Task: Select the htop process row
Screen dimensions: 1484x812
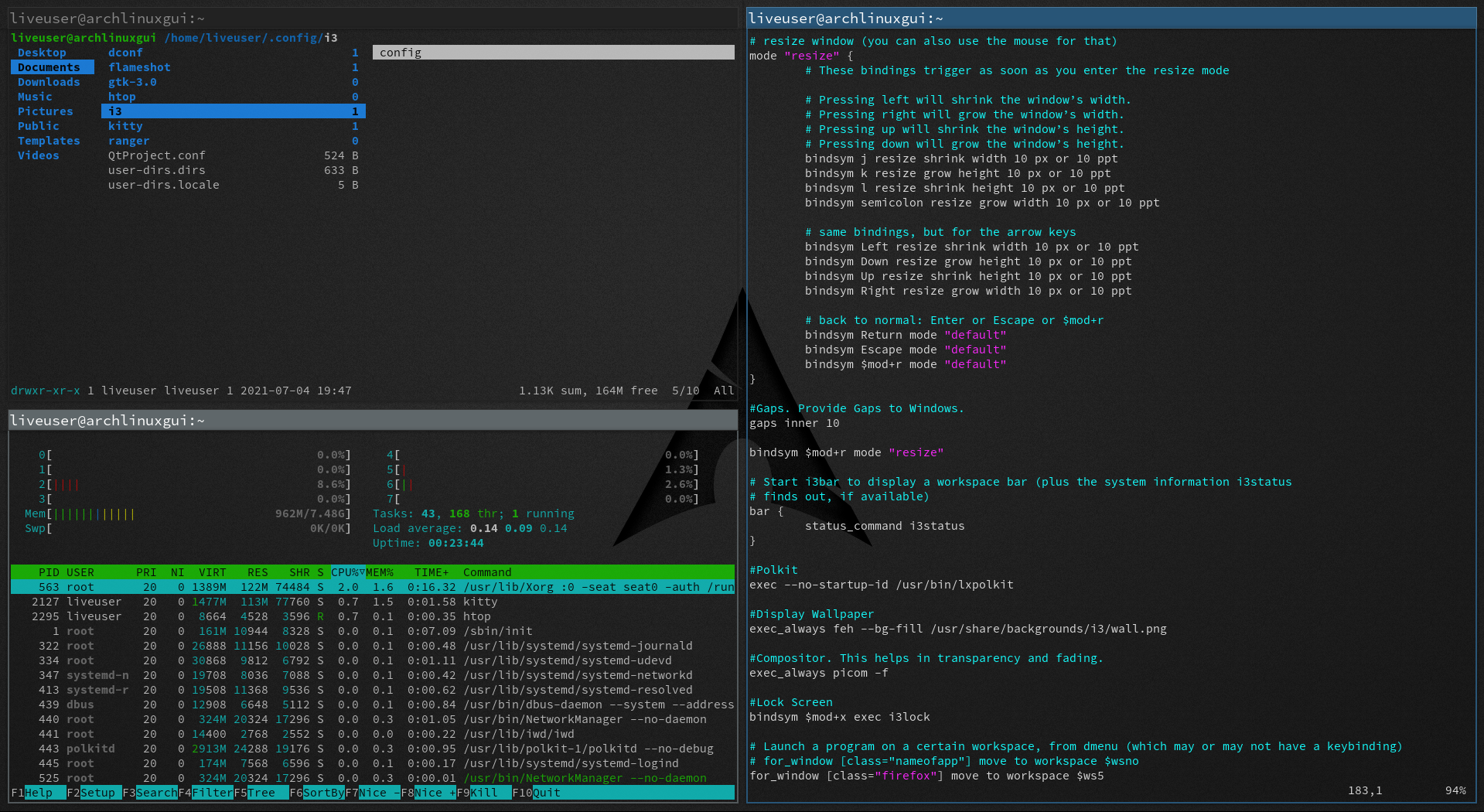Action: [372, 616]
